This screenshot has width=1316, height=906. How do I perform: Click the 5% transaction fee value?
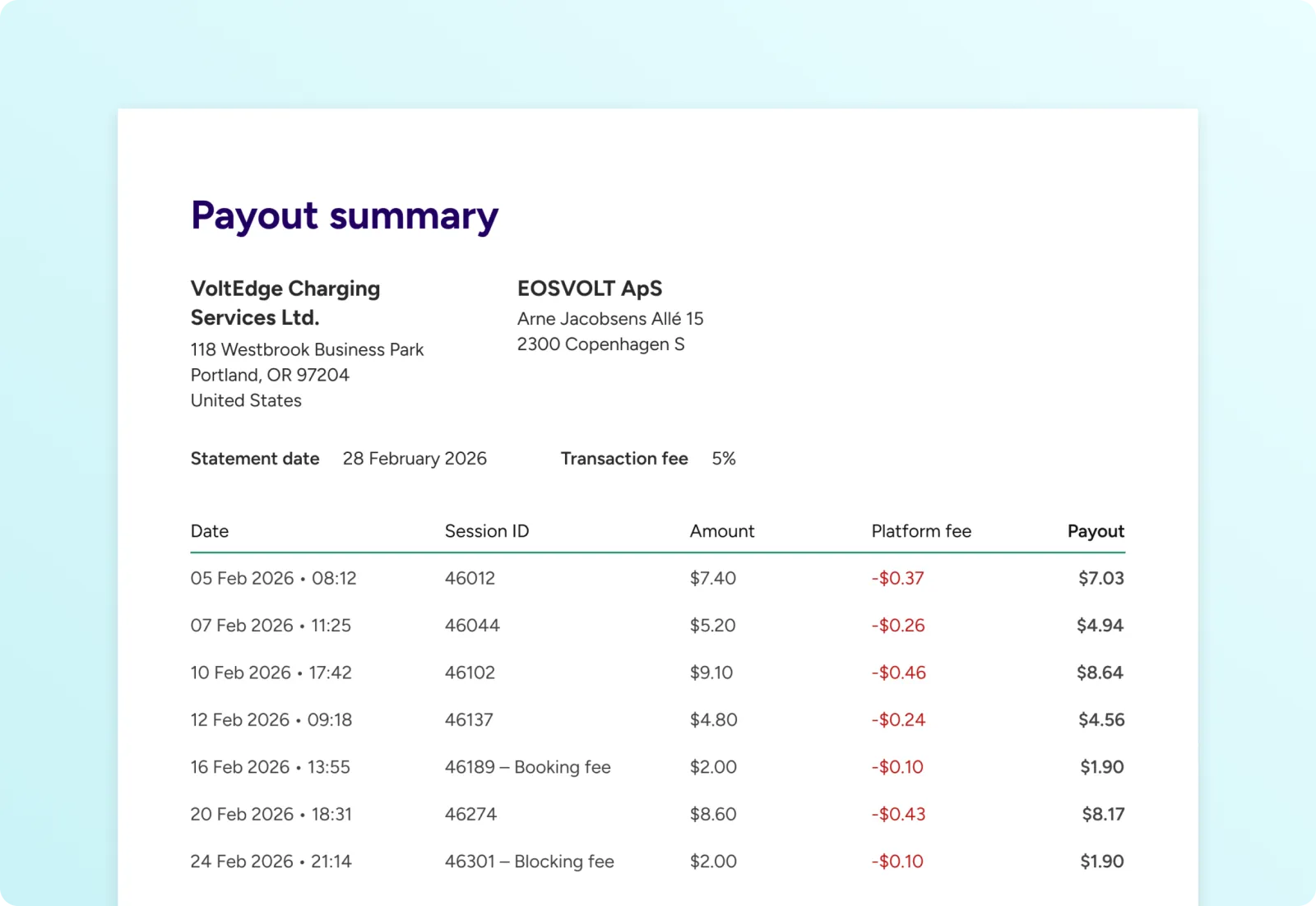pyautogui.click(x=723, y=459)
